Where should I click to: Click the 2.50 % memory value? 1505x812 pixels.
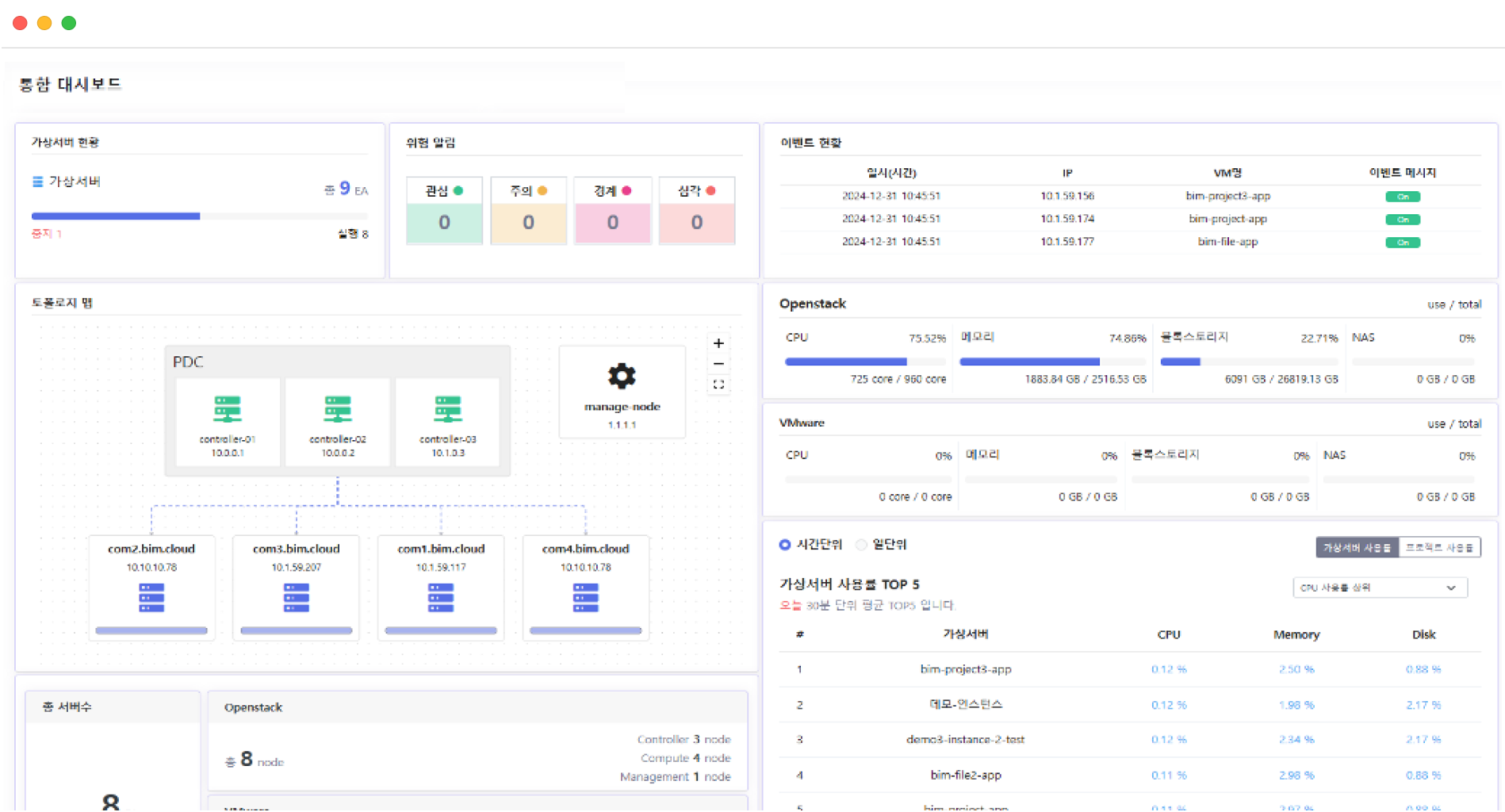point(1296,669)
